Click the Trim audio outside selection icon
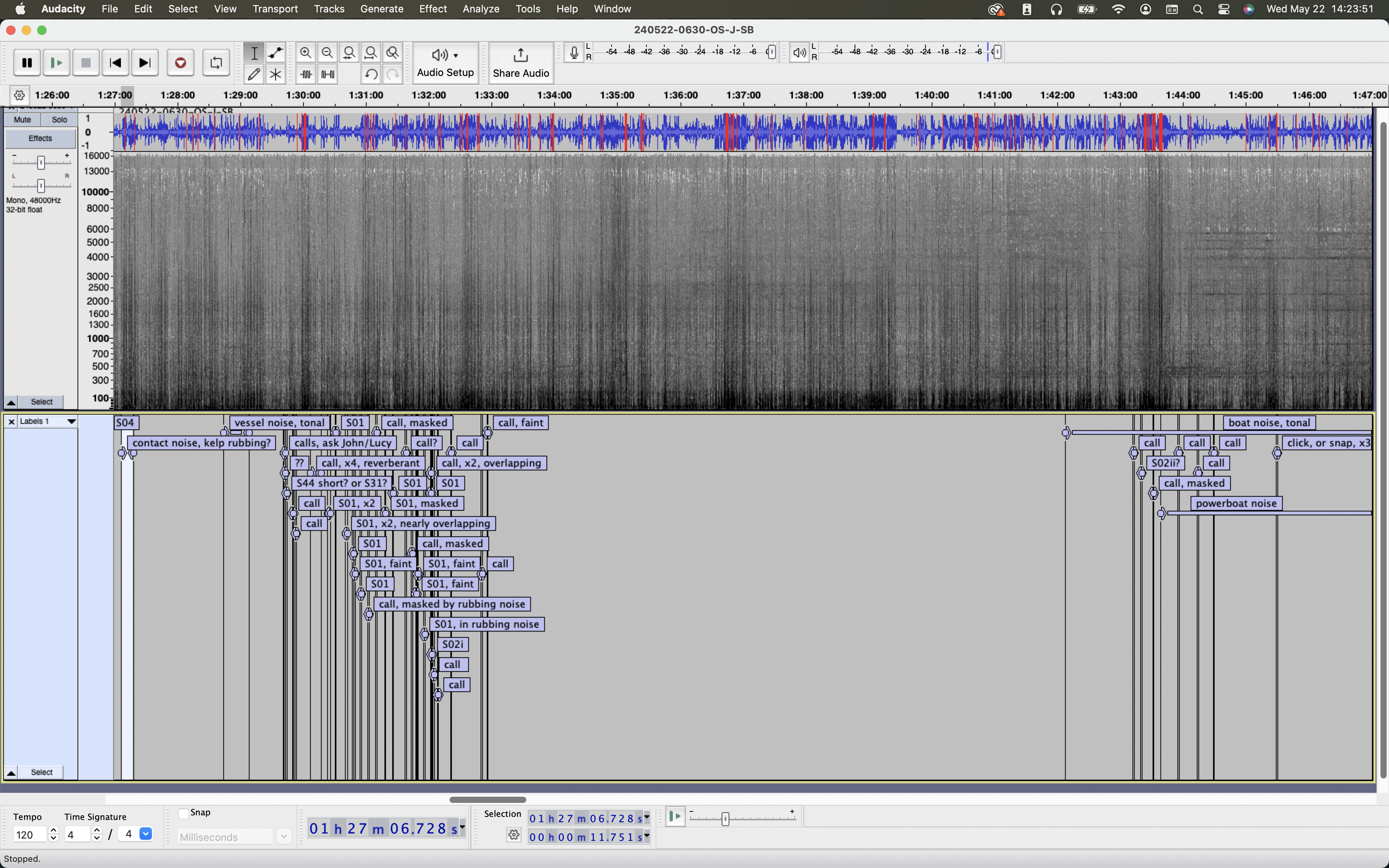This screenshot has height=868, width=1389. [305, 74]
